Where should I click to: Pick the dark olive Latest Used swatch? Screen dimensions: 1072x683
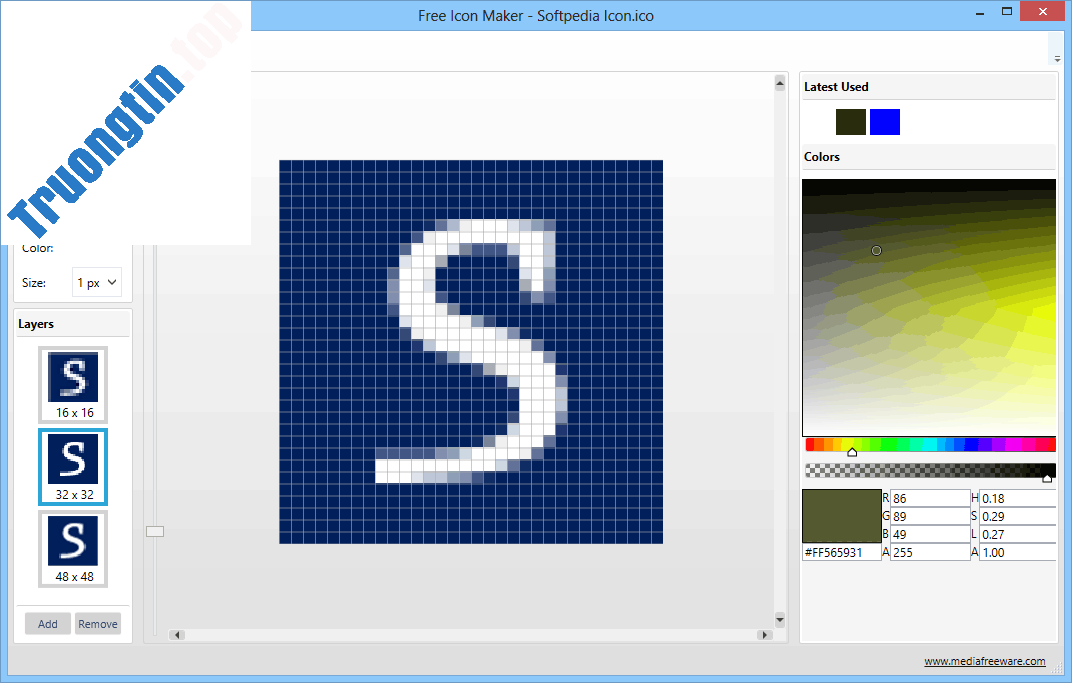[851, 122]
